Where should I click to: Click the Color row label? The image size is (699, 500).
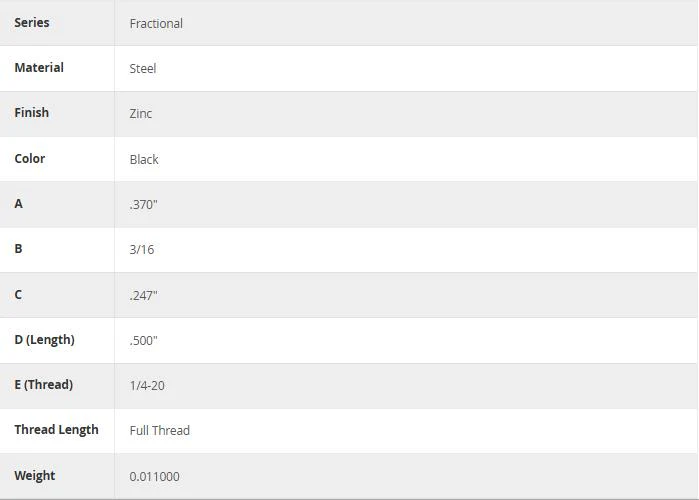(29, 159)
